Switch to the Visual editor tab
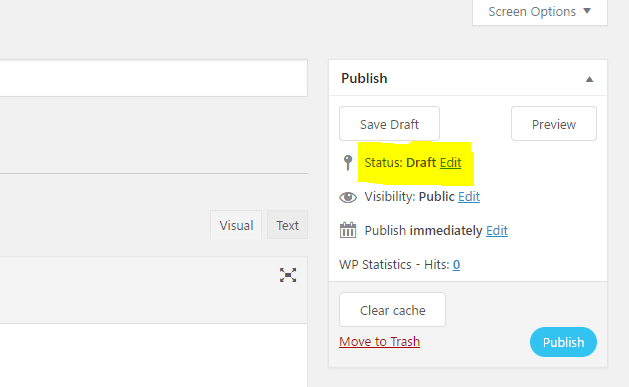 click(236, 225)
